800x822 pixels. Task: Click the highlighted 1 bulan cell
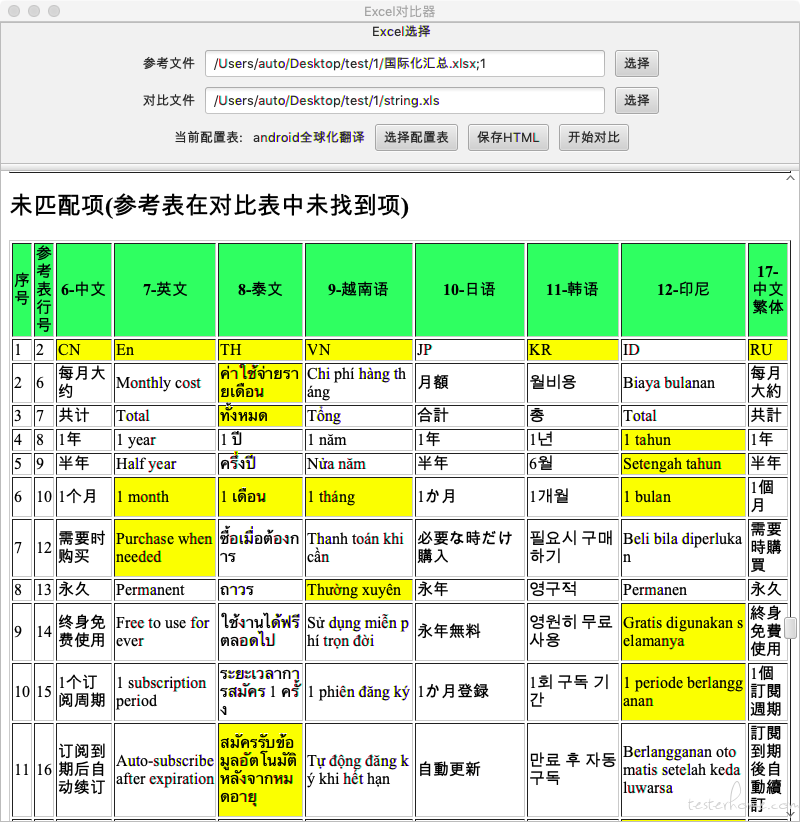(x=683, y=496)
